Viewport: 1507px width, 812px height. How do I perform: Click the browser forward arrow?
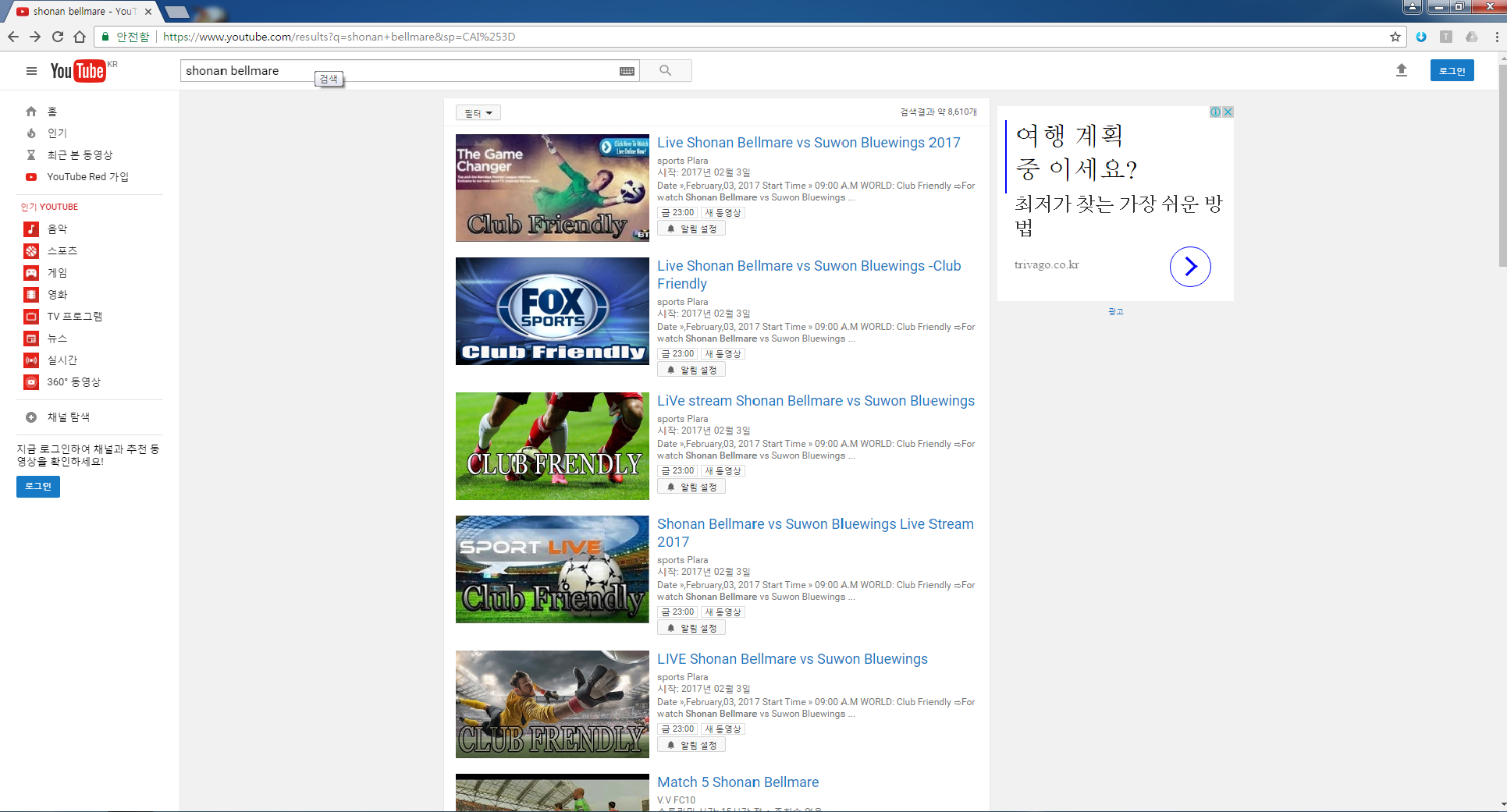(35, 37)
